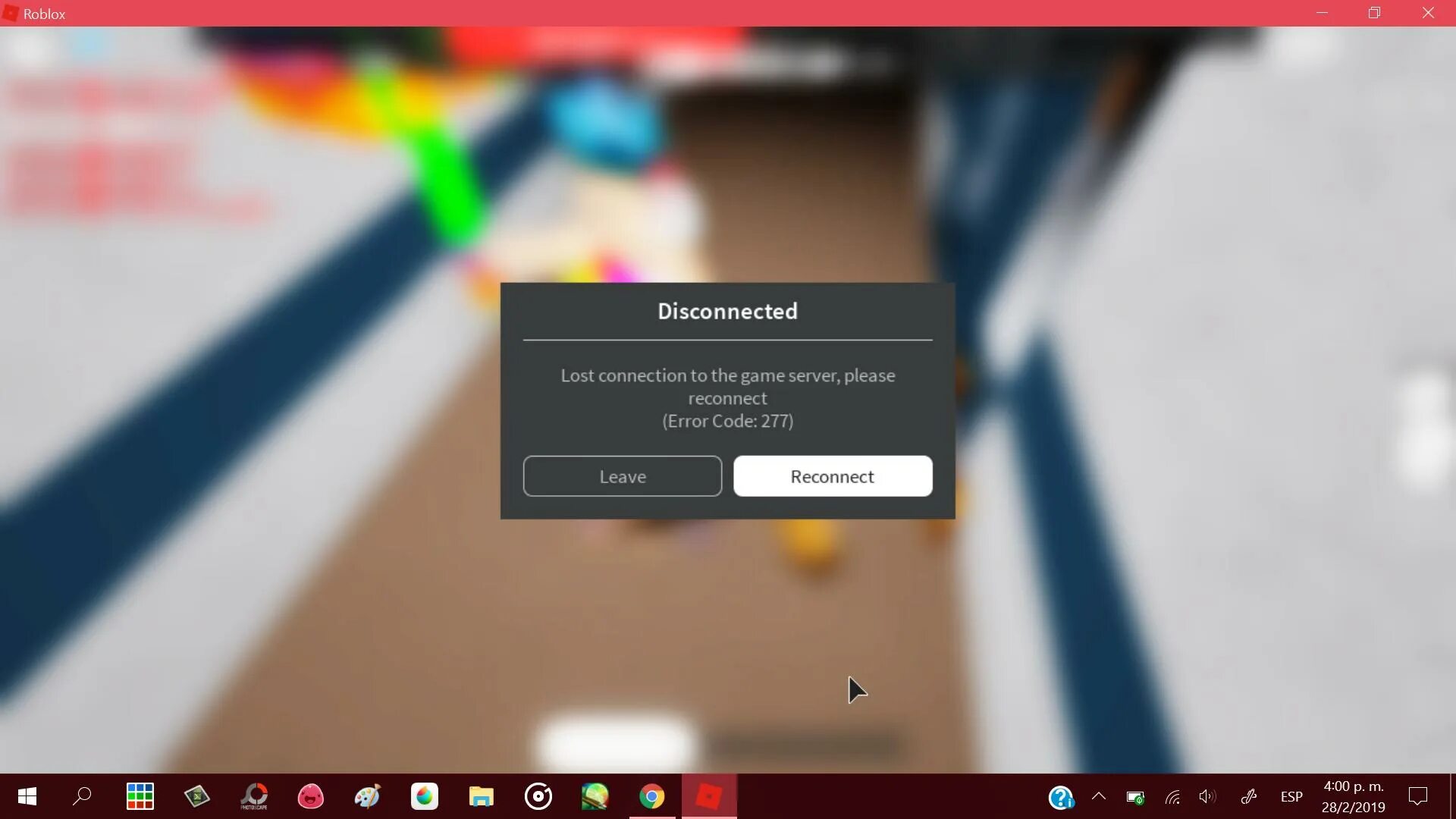Screen dimensions: 1456x819
Task: Click the Reconnect button to rejoin
Action: click(832, 475)
